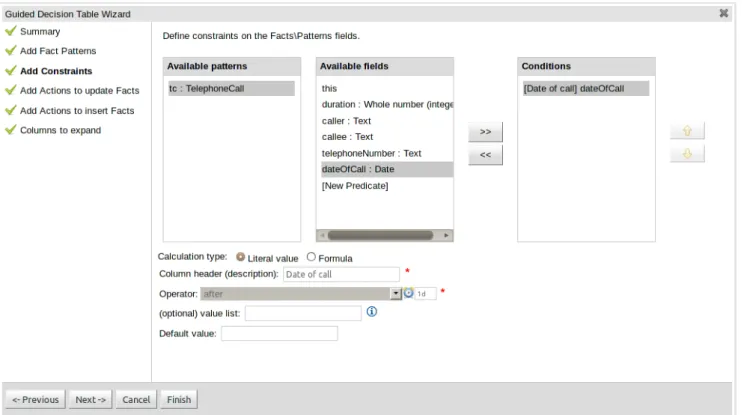Viewport: 744px width, 415px height.
Task: Click the Available fields horizontal scrollbar
Action: 380,235
